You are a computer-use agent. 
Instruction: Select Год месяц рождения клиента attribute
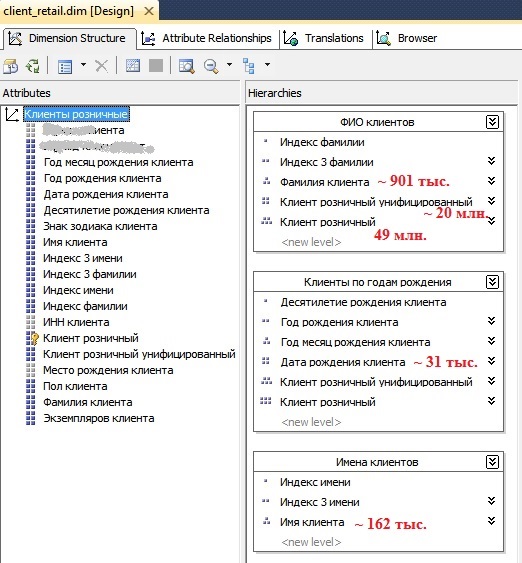tap(118, 162)
